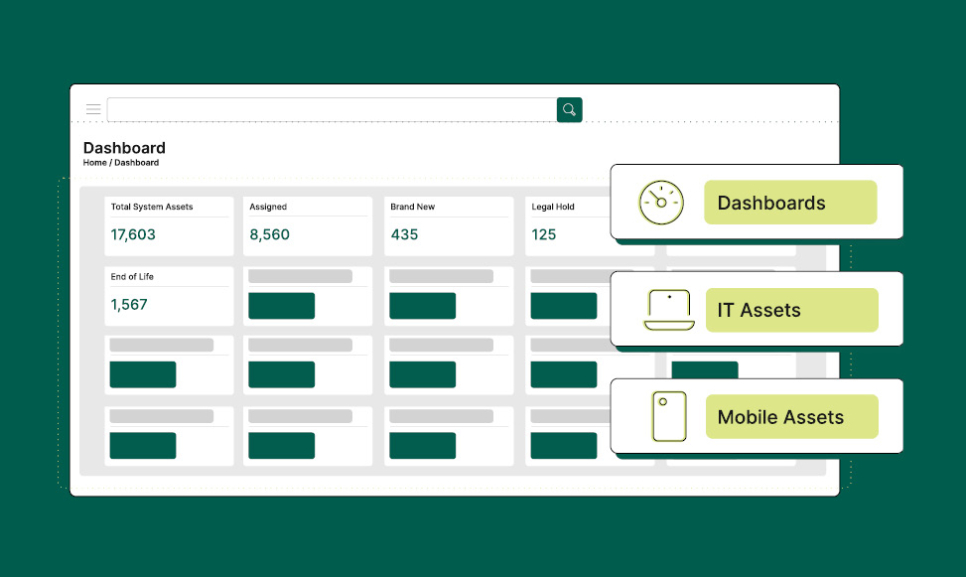Open the hamburger menu icon
The width and height of the screenshot is (966, 577).
click(x=93, y=110)
